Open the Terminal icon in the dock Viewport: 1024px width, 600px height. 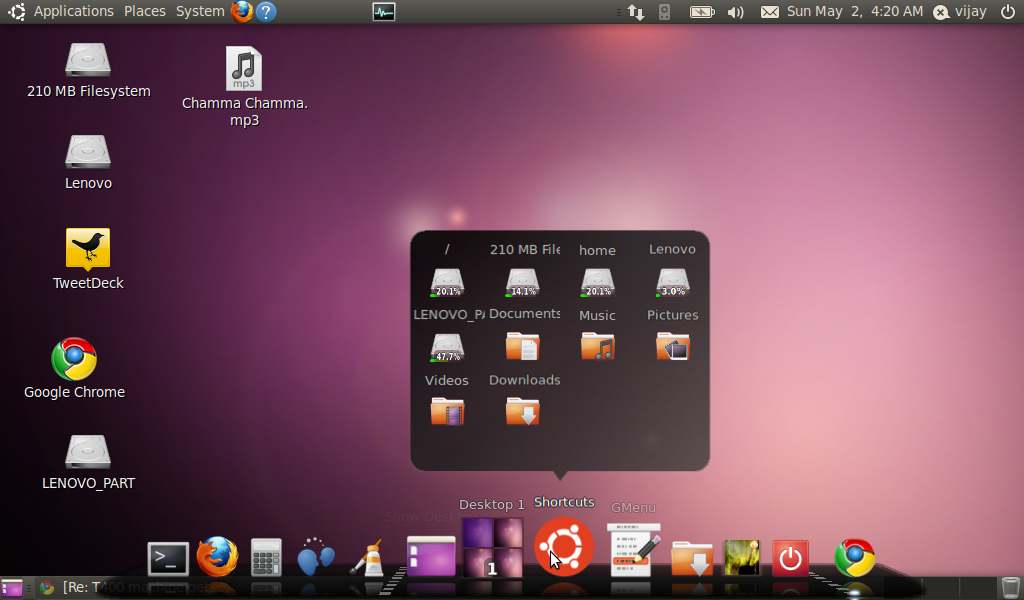coord(168,558)
